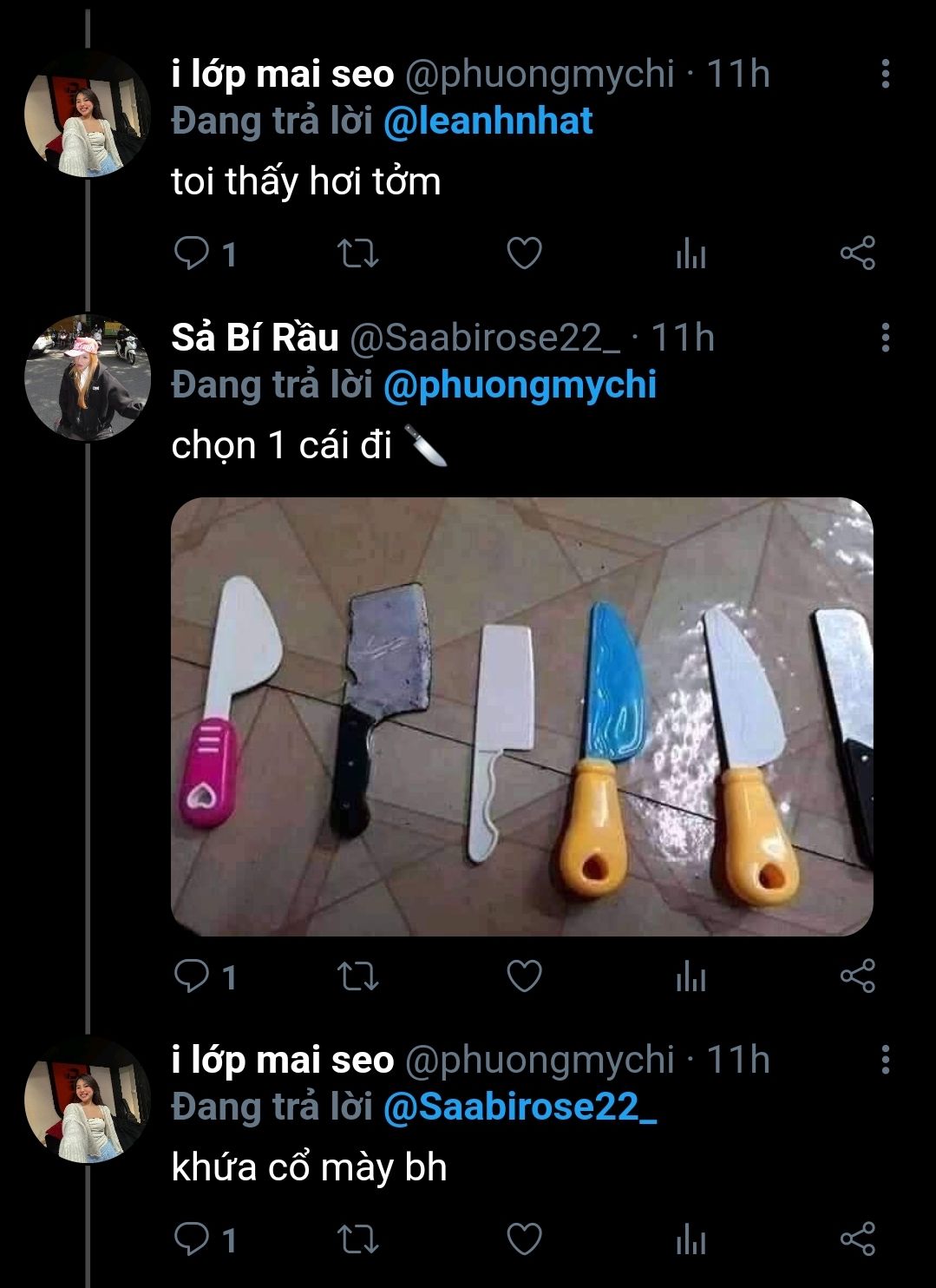Reply to the 'chọn 1 cái đi' tweet
This screenshot has height=1288, width=936.
193,976
